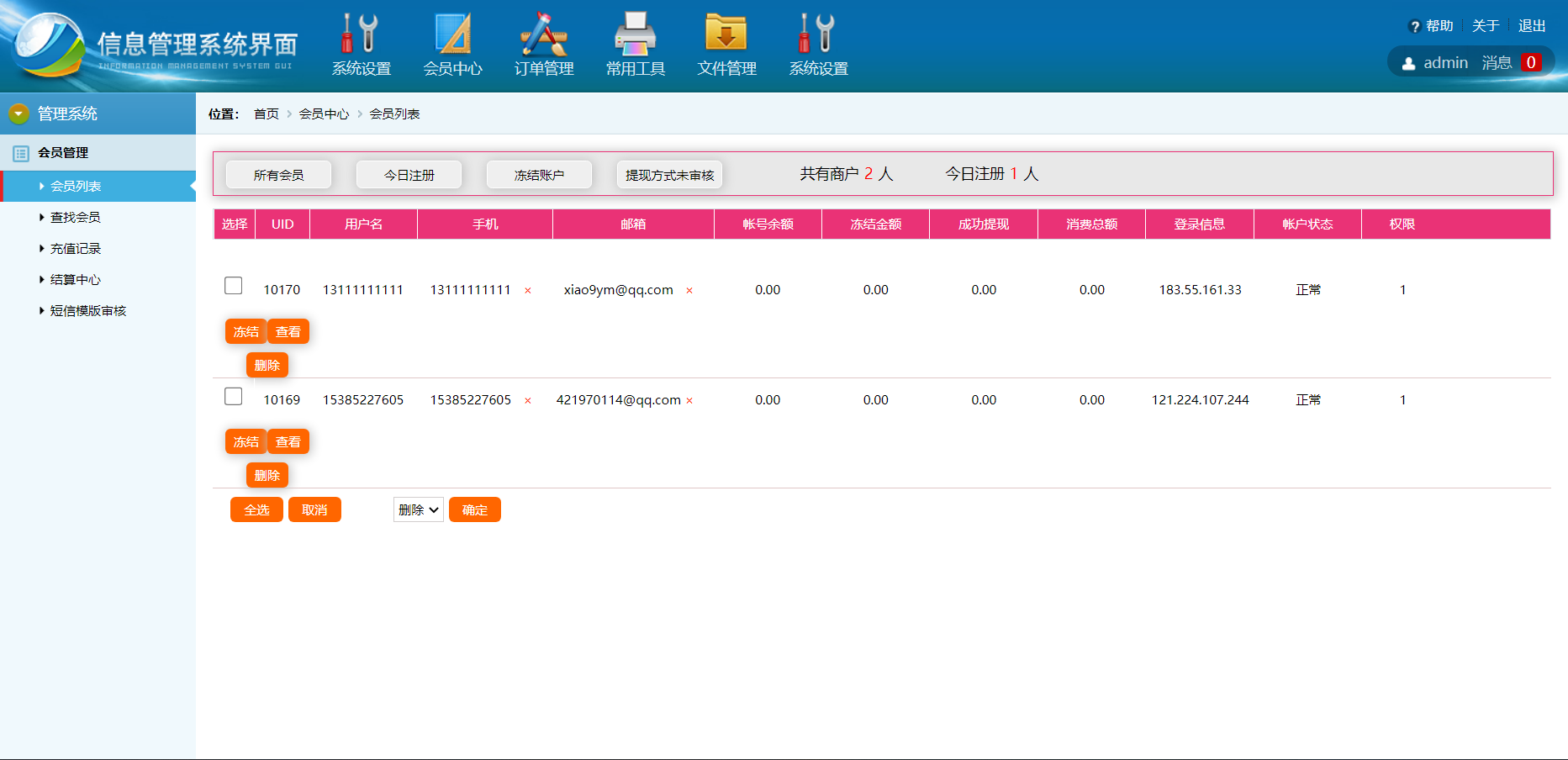Click 删除 for UID 10170 row
1568x760 pixels.
(x=267, y=365)
